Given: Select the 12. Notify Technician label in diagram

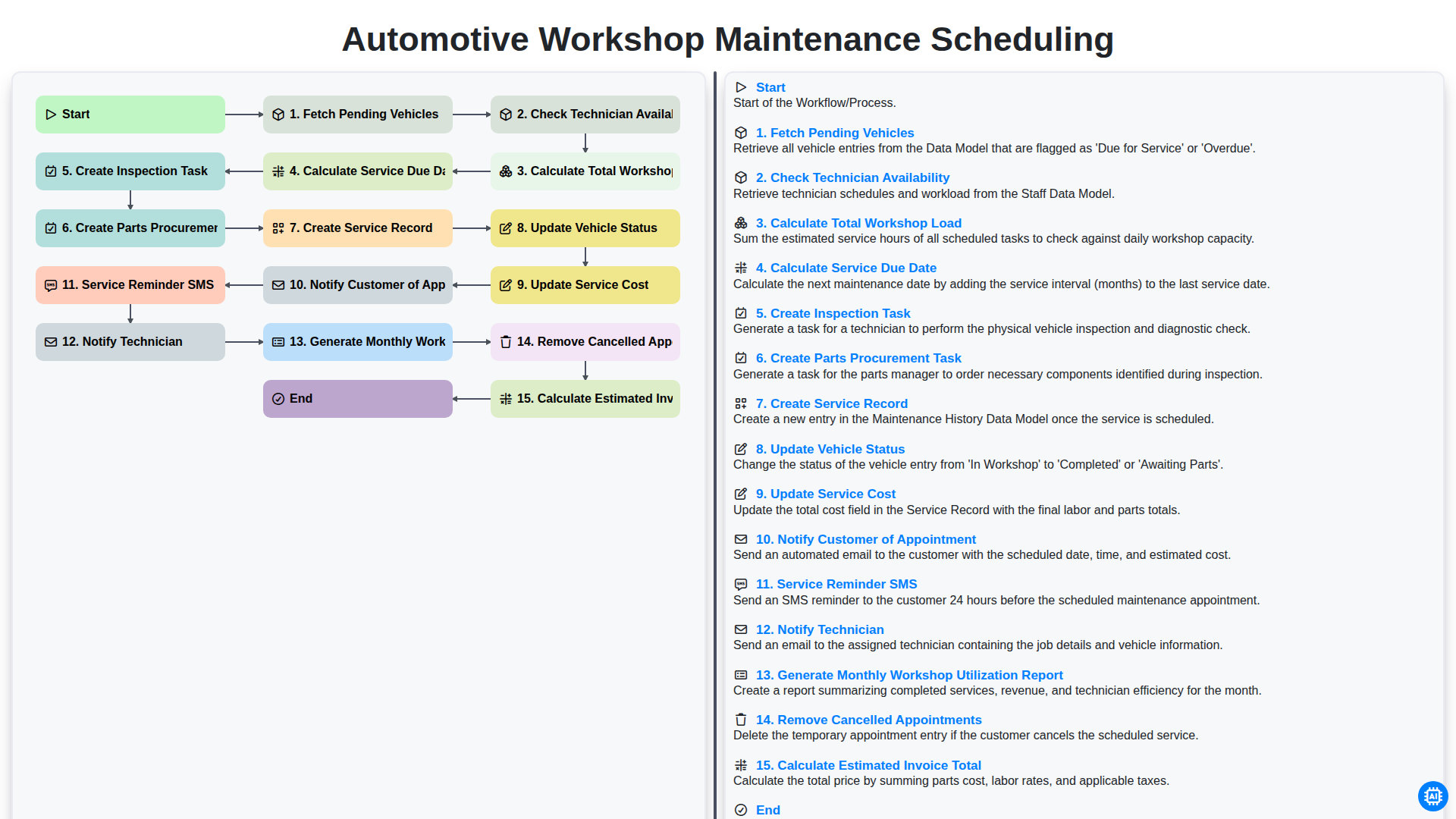Looking at the screenshot, I should coord(122,342).
